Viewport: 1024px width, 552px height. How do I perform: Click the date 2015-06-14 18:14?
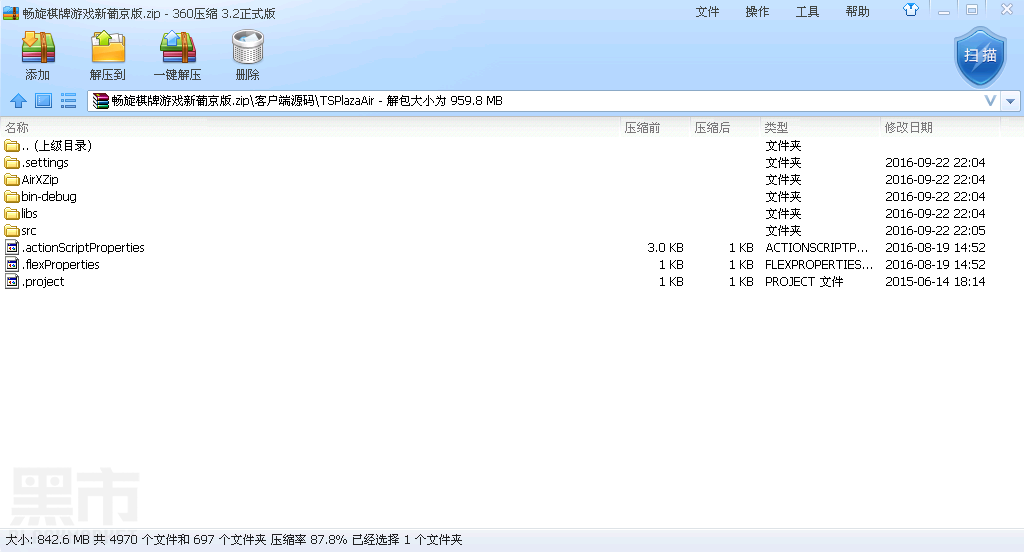pos(935,282)
